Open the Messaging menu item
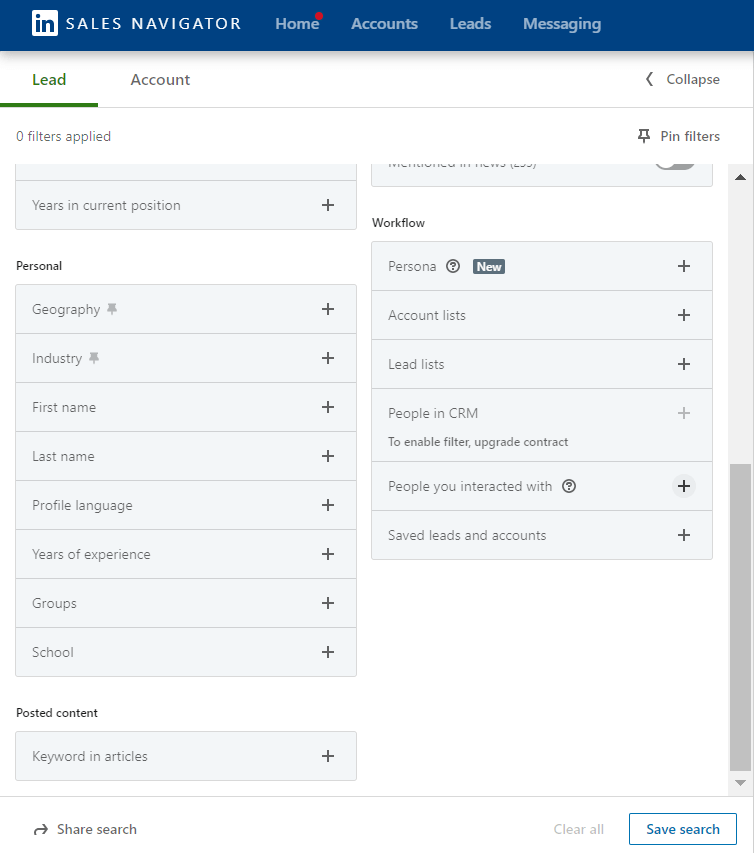Image resolution: width=754 pixels, height=853 pixels. (562, 24)
